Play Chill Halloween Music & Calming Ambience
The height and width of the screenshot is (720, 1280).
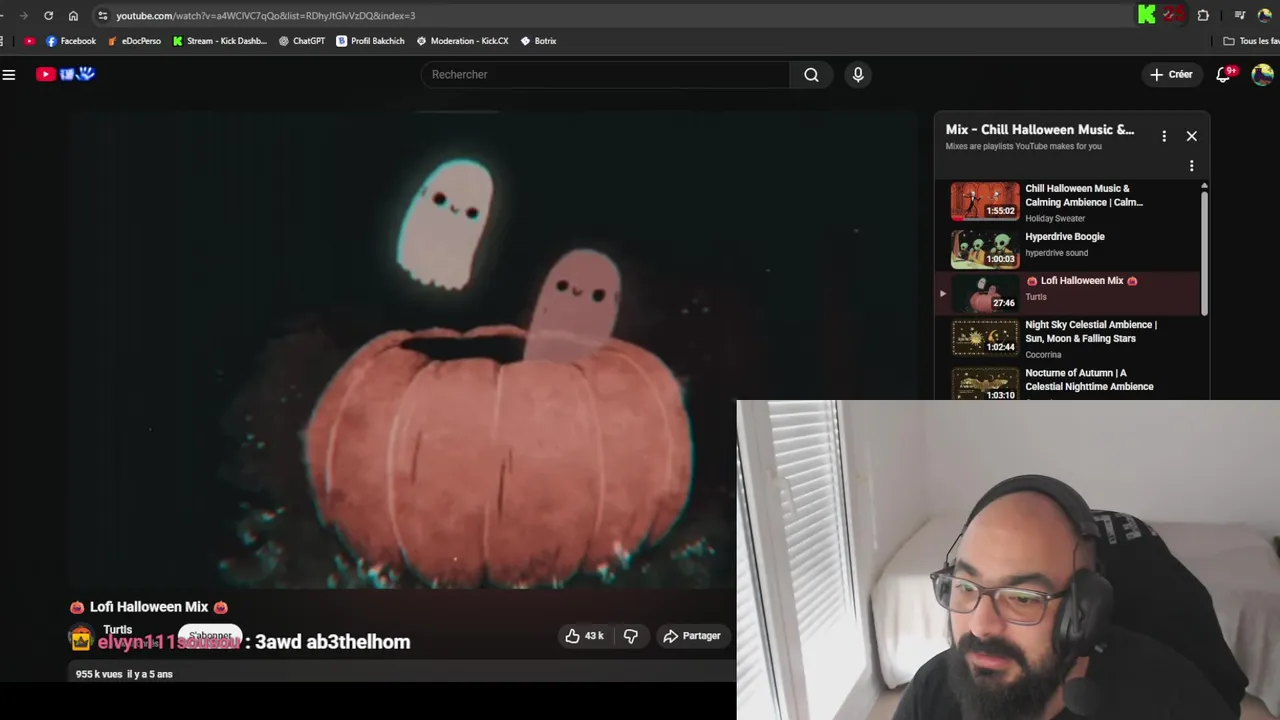click(1084, 195)
